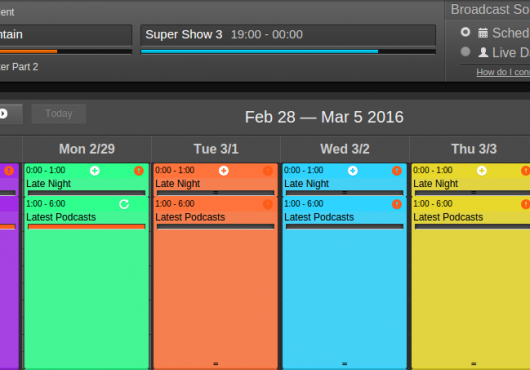
Task: Click Wednesday Late Night warning icon
Action: 396,171
